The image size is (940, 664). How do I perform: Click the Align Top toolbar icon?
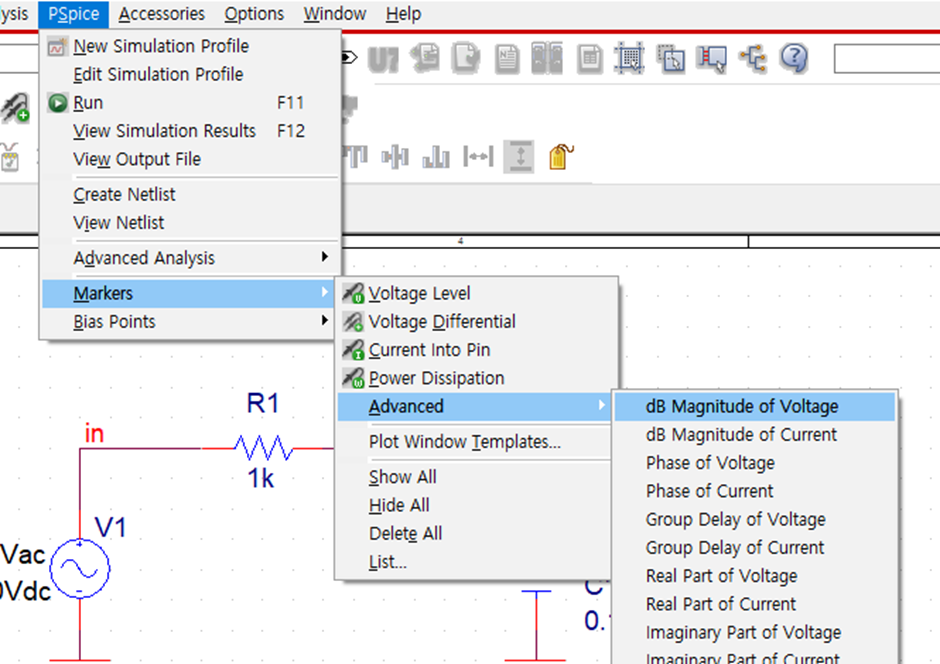[355, 157]
